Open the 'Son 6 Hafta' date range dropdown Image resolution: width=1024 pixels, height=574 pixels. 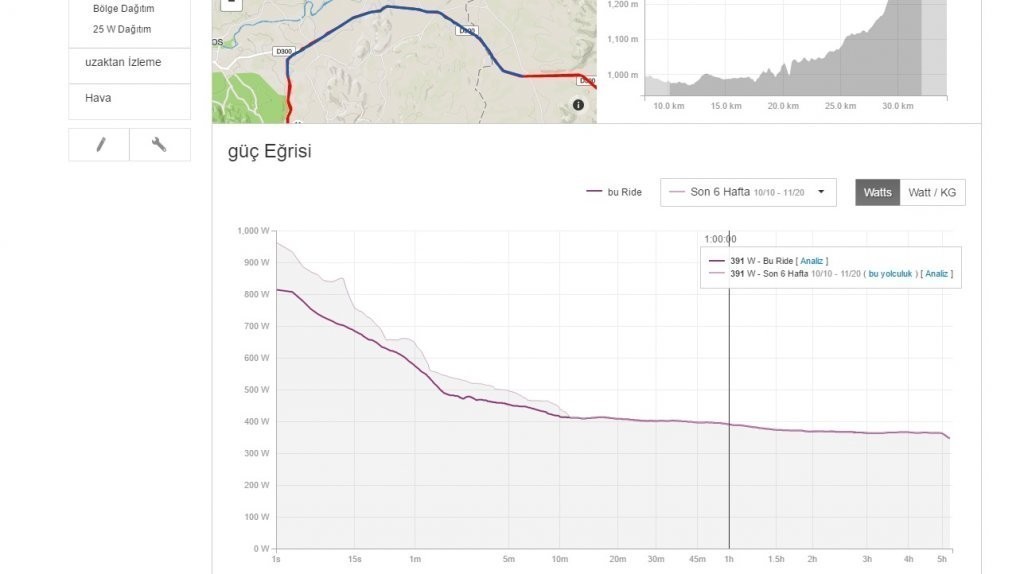747,192
